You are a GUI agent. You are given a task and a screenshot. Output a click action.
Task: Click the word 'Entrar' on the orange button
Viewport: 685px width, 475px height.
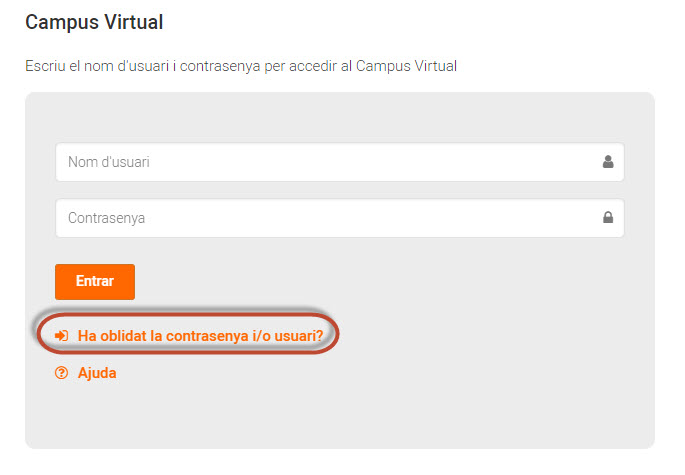coord(95,281)
